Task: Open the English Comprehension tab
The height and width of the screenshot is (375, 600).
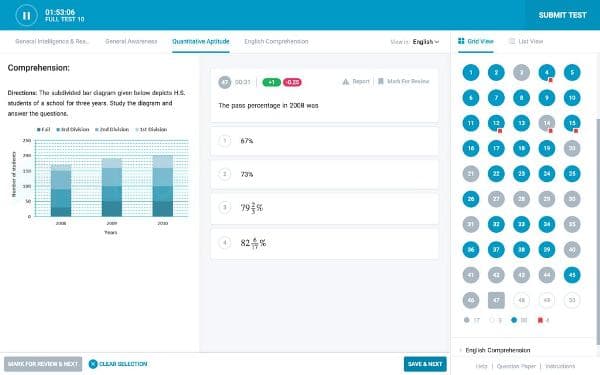Action: [x=276, y=41]
